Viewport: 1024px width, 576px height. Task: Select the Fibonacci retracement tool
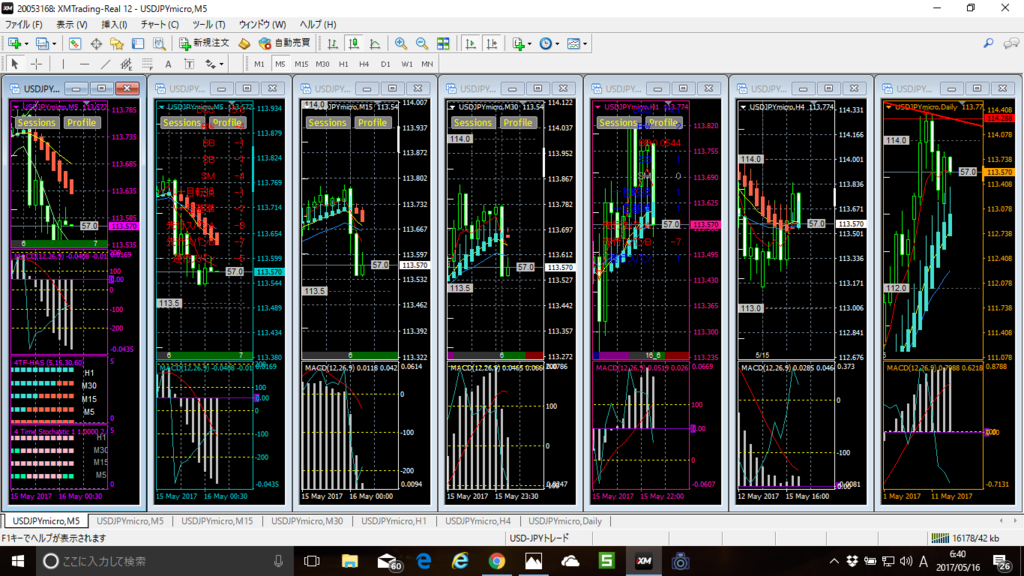click(x=147, y=64)
